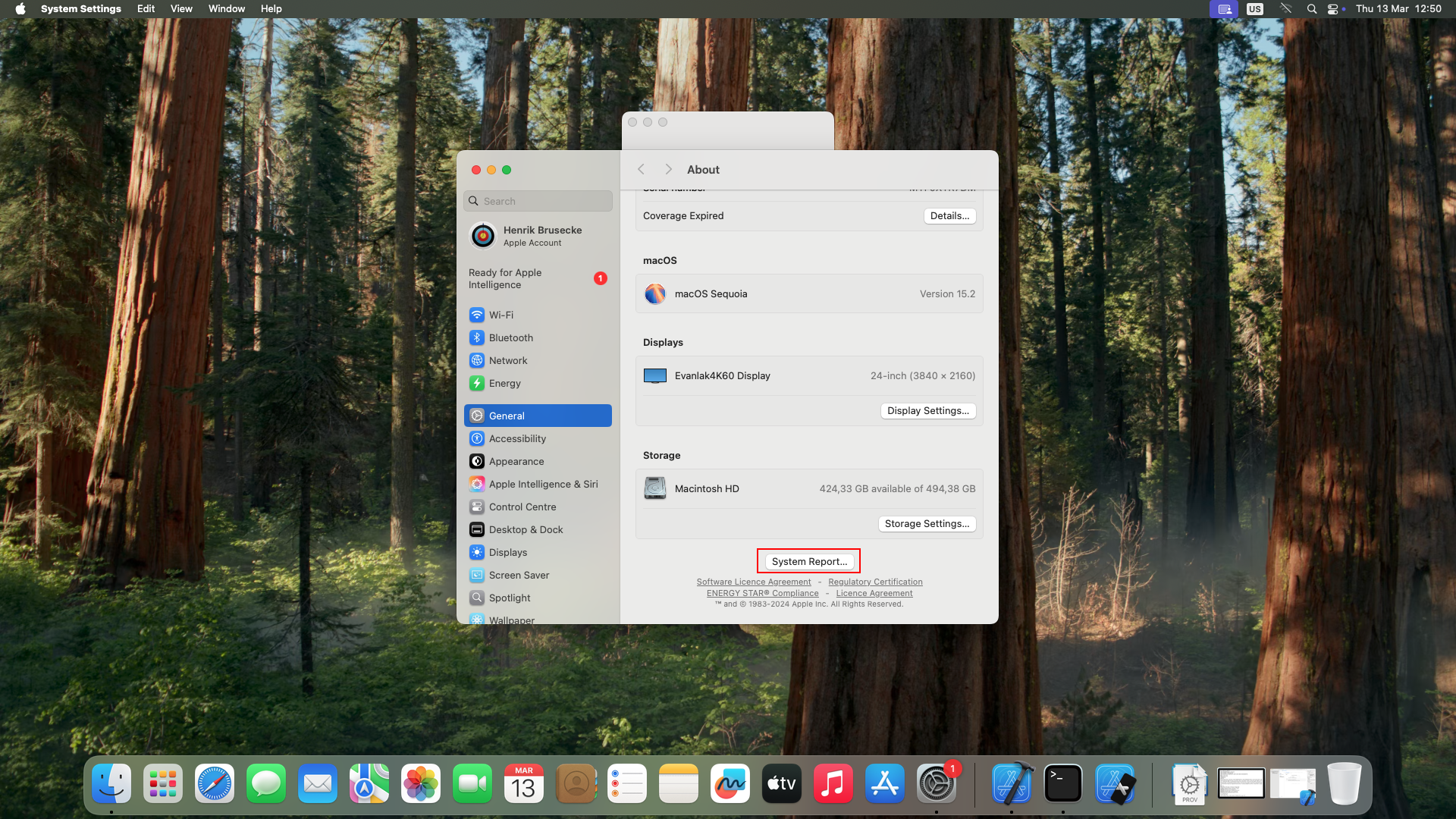Open App Store from the Dock
Viewport: 1456px width, 819px height.
pos(885,783)
